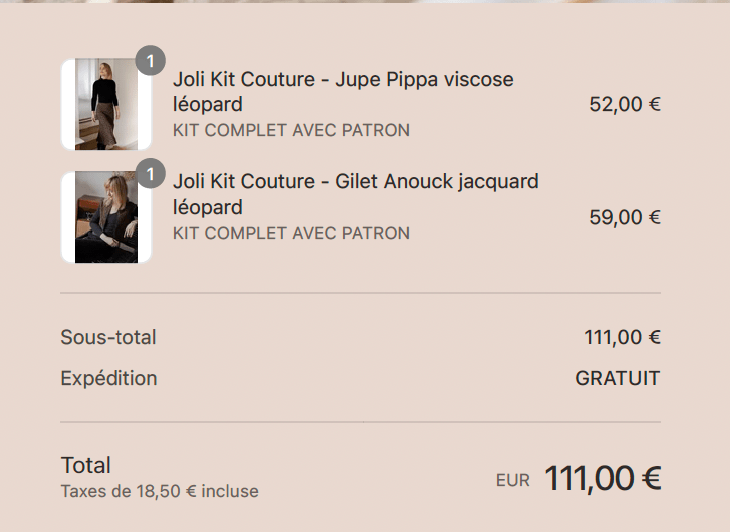
Task: Select the Jupe Pippa viscose léopard title
Action: [x=342, y=91]
